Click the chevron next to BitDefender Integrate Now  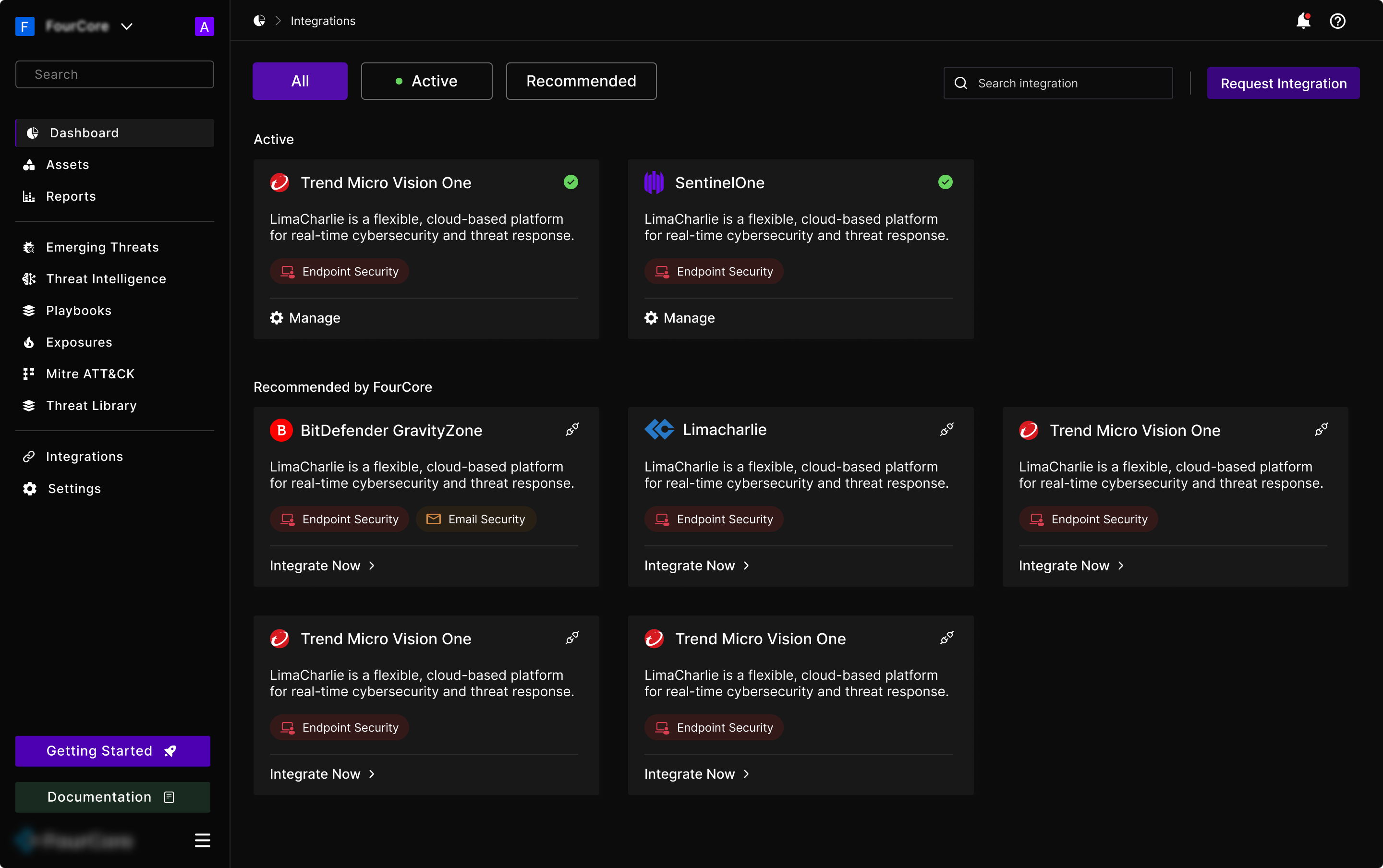coord(372,566)
